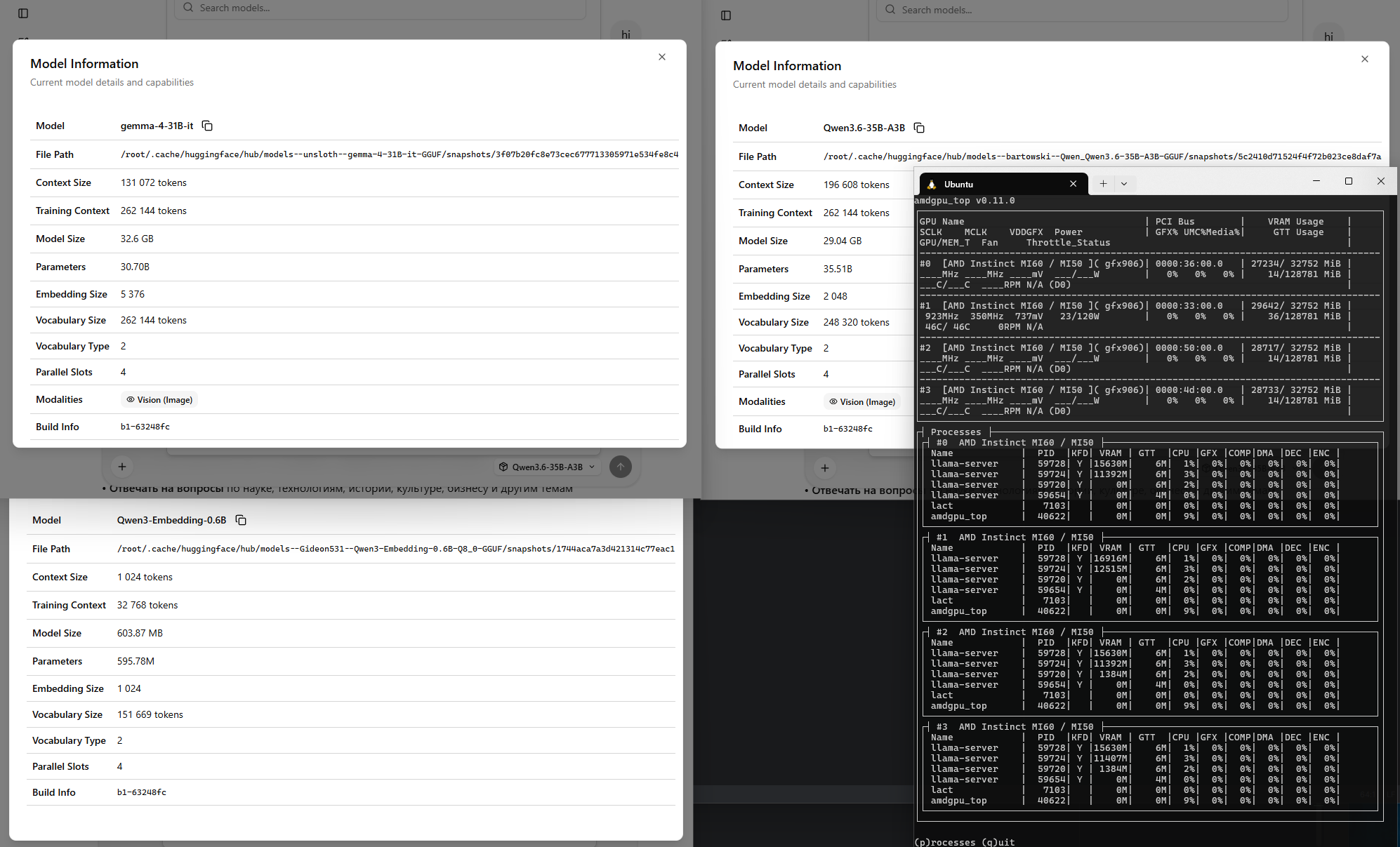Viewport: 1400px width, 847px height.
Task: Toggle the sidebar in the right window
Action: pos(726,15)
